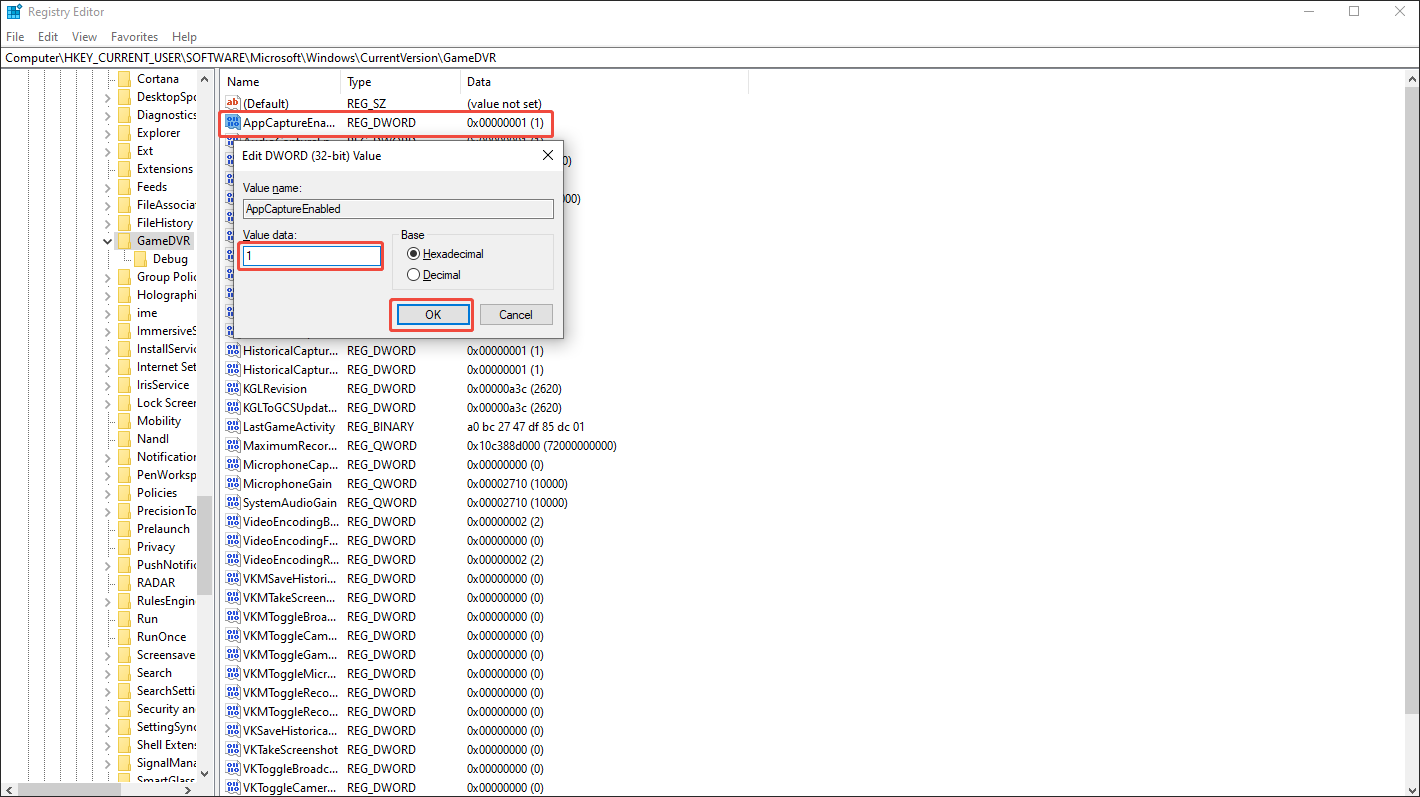The width and height of the screenshot is (1420, 797).
Task: Cancel the Edit DWORD dialog
Action: click(x=516, y=314)
